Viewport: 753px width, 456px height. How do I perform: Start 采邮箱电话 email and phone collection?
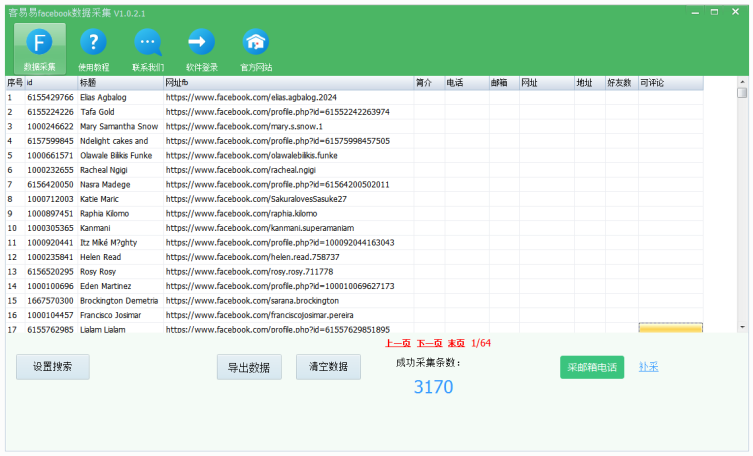pyautogui.click(x=592, y=367)
